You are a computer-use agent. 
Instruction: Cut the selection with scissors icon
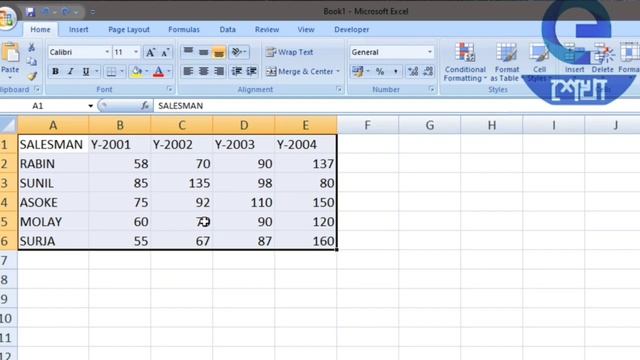(x=31, y=47)
